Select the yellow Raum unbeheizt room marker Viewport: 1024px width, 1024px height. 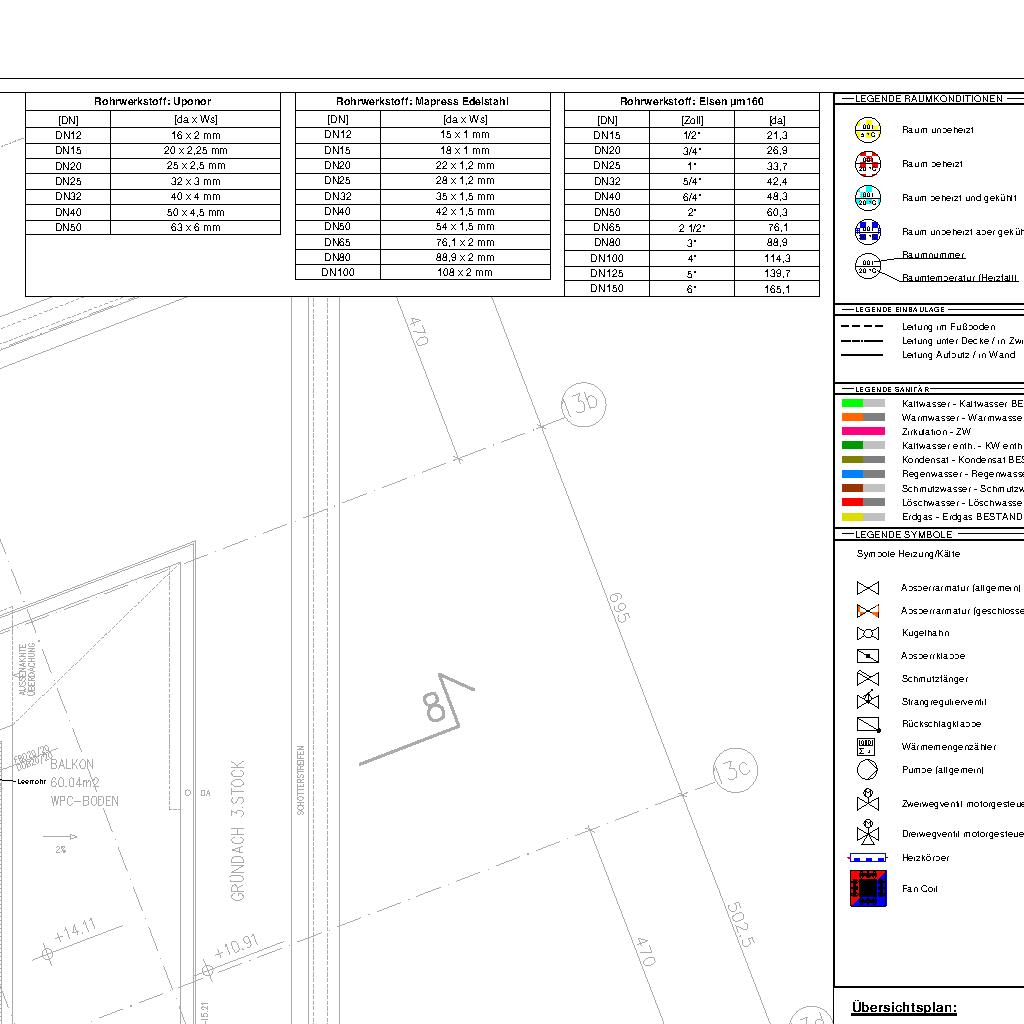(x=867, y=130)
